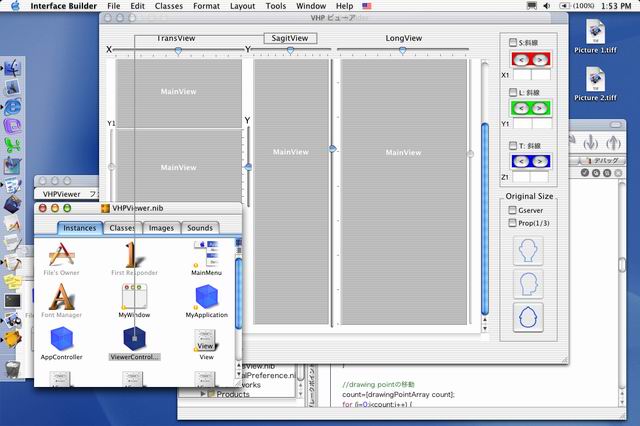Click the LongView horizontal slider knob
The width and height of the screenshot is (640, 426).
(402, 51)
